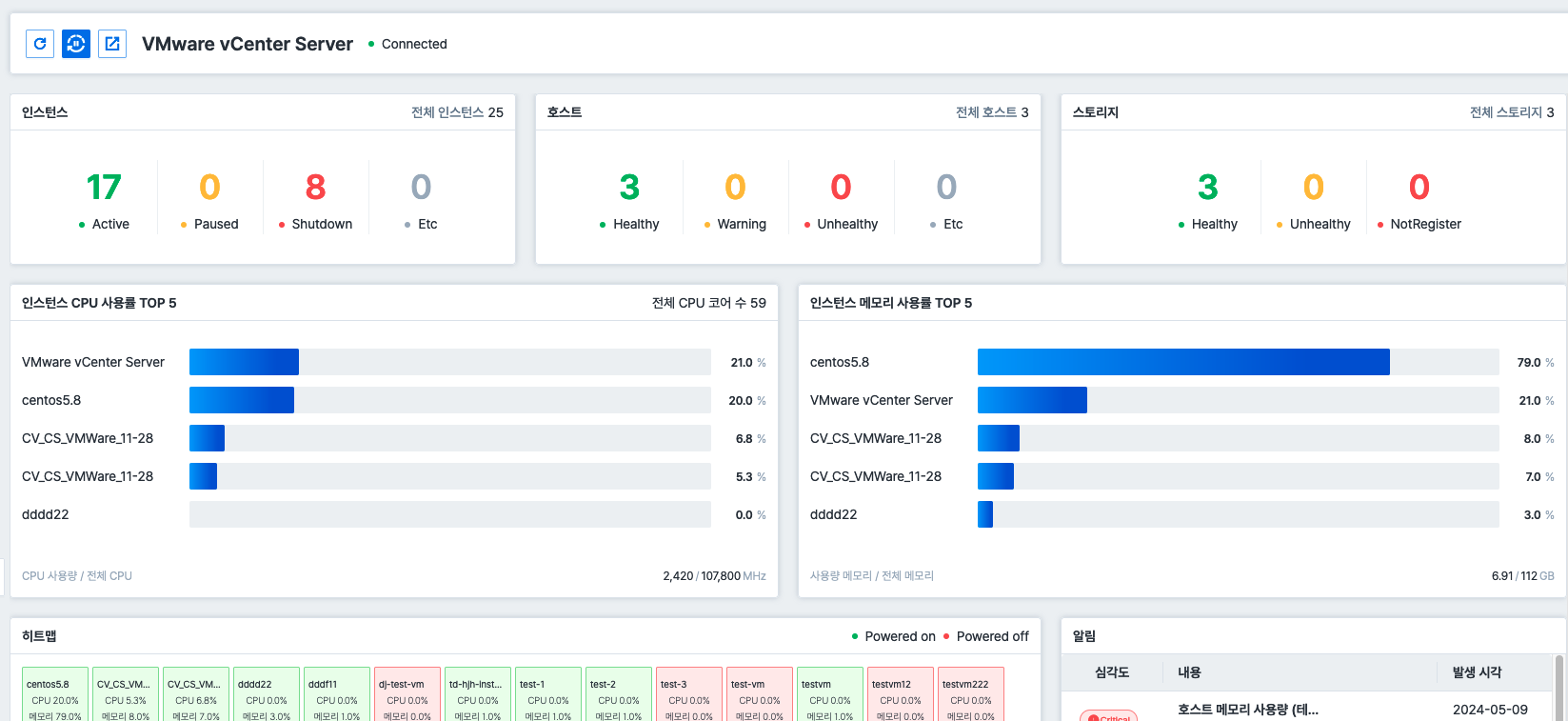The width and height of the screenshot is (1568, 721).
Task: Pause auto-refresh with the blue icon
Action: (76, 44)
